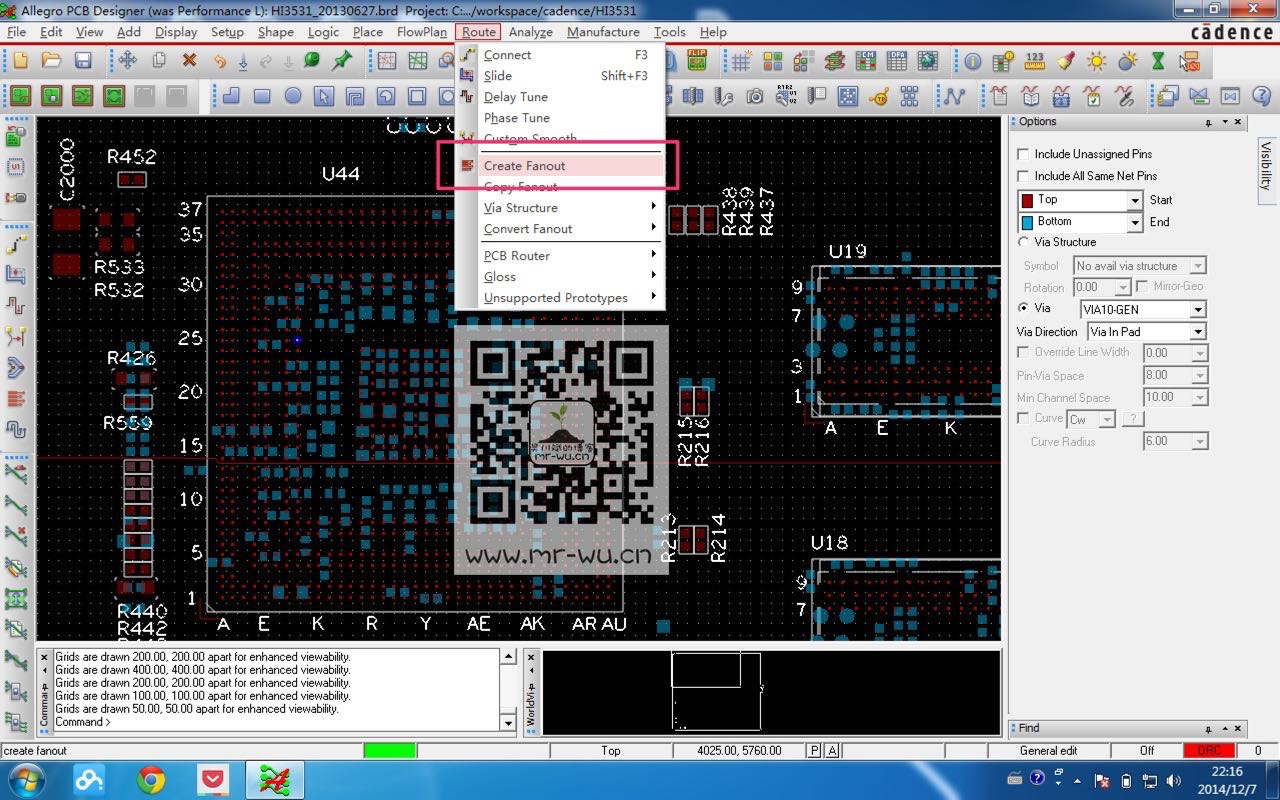Click the New file icon
Screen dimensions: 1280x800
[20, 61]
